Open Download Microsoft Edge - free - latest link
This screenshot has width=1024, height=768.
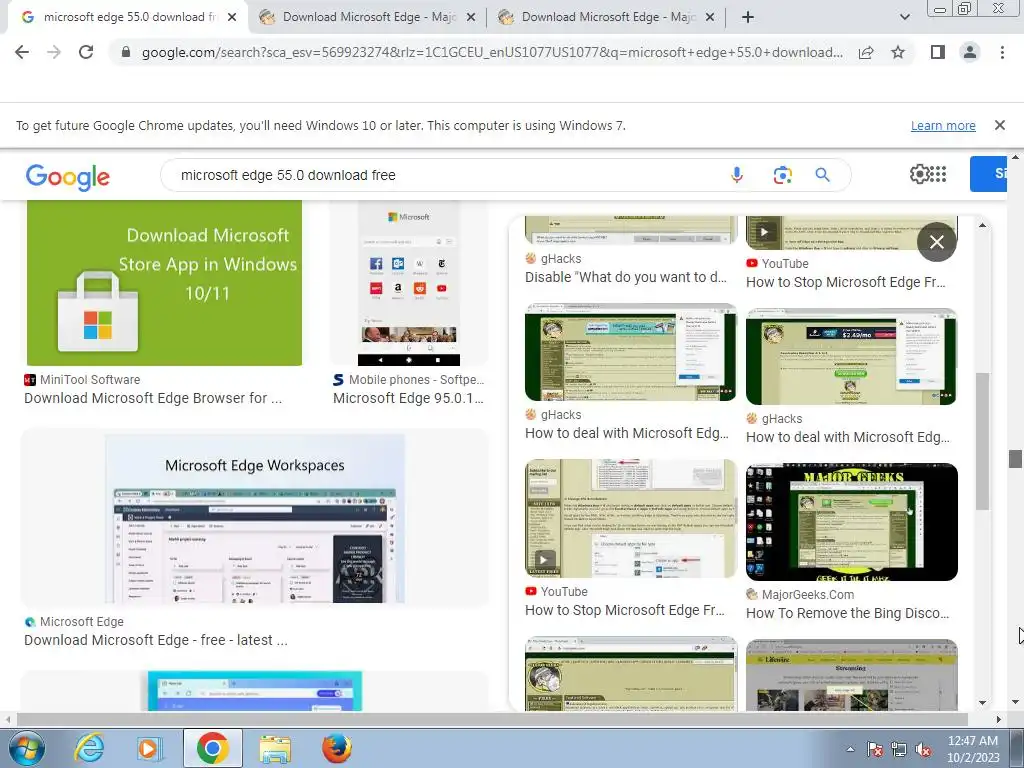pos(155,641)
